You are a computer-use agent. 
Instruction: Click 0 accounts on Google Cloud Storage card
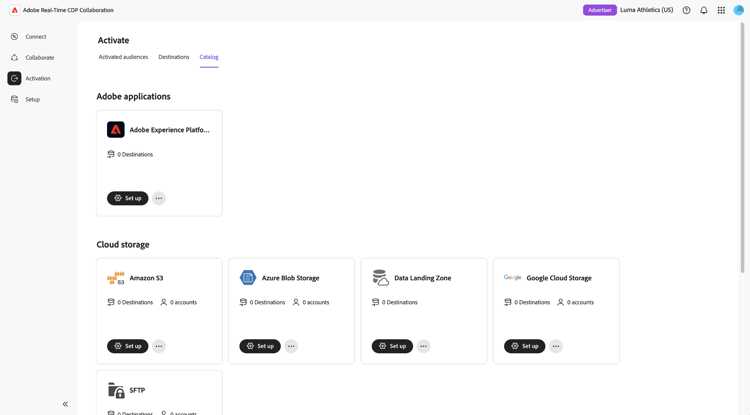[575, 302]
